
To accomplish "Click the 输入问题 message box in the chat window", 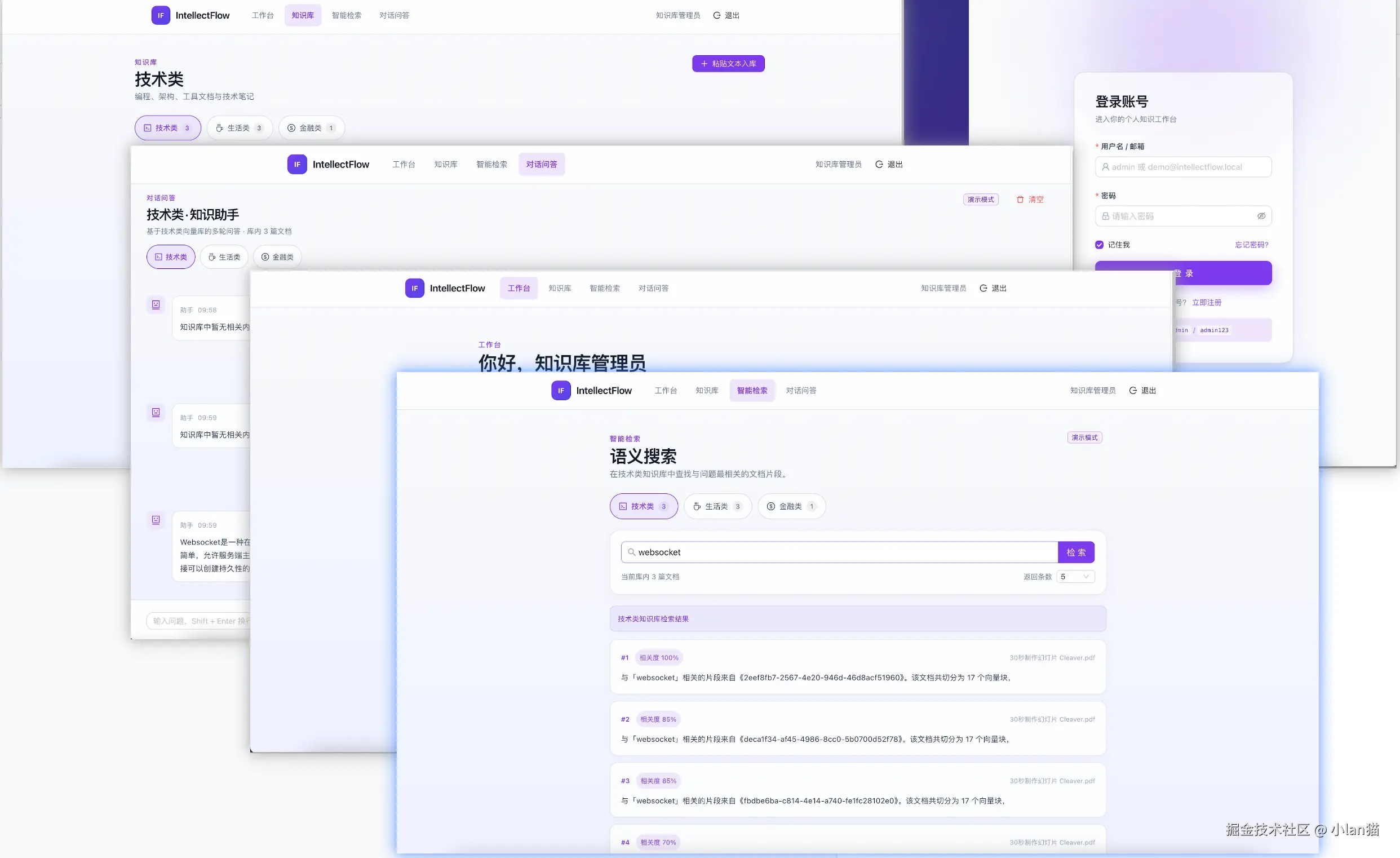I will pos(198,621).
